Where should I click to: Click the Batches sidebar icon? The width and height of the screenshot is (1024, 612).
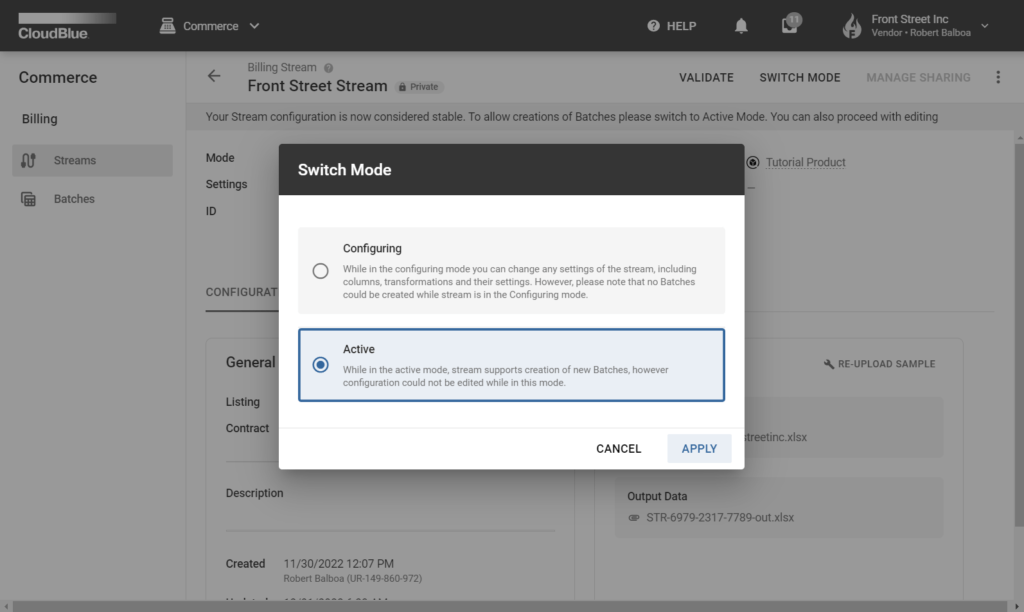tap(28, 199)
